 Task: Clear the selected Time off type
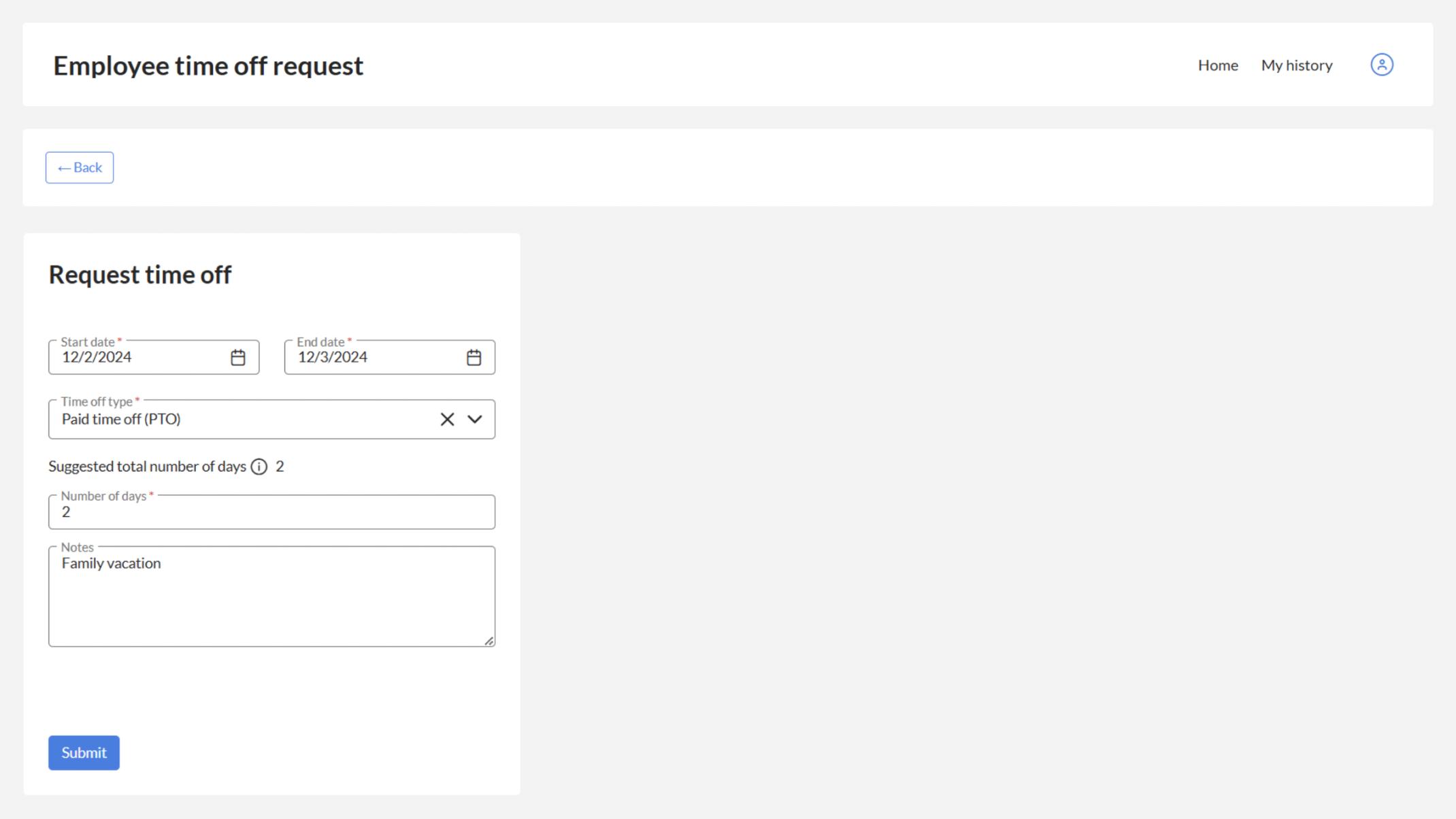pyautogui.click(x=447, y=419)
